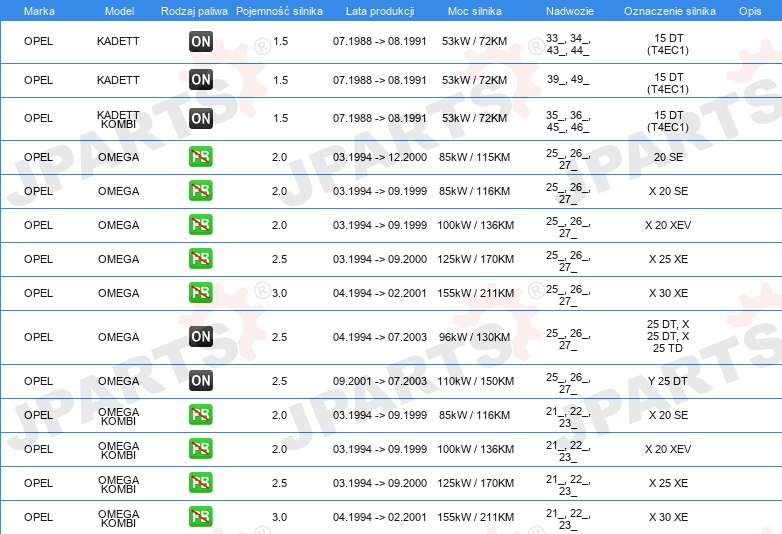This screenshot has height=534, width=782.
Task: Click the Marka column header
Action: pyautogui.click(x=39, y=11)
